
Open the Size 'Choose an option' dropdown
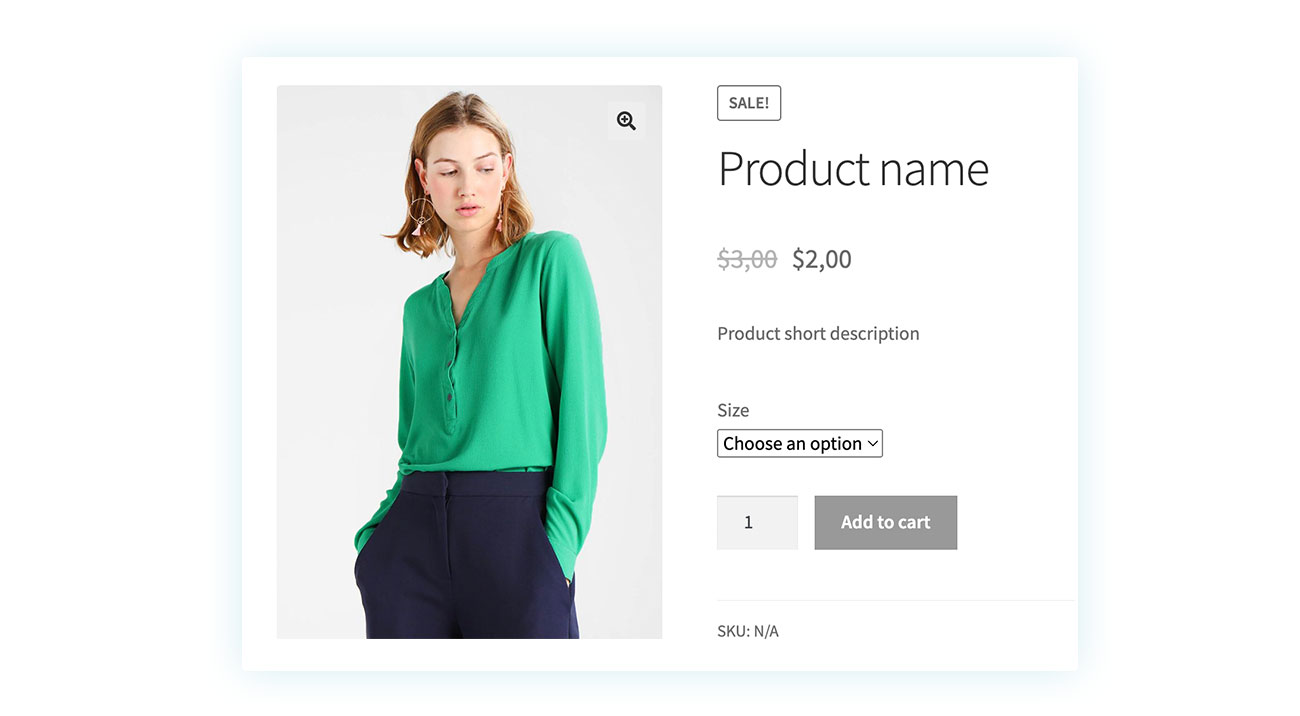[x=800, y=443]
